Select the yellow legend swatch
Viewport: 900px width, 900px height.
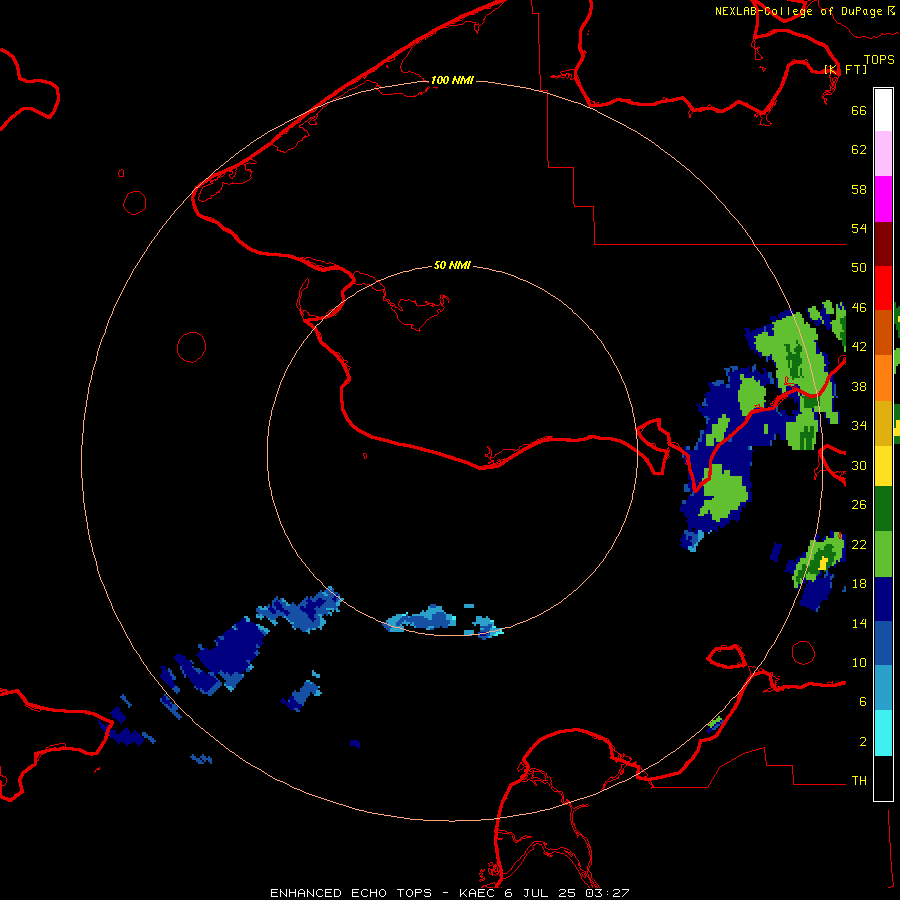(x=883, y=465)
